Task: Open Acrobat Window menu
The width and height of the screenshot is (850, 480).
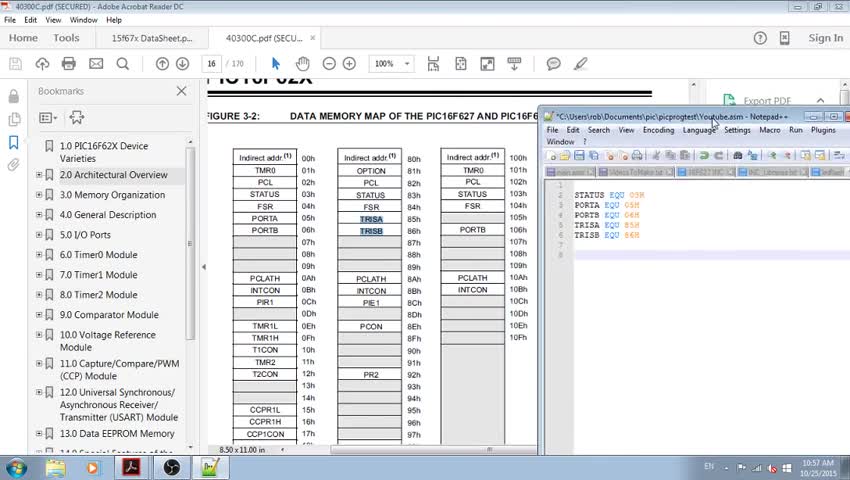Action: pyautogui.click(x=83, y=20)
